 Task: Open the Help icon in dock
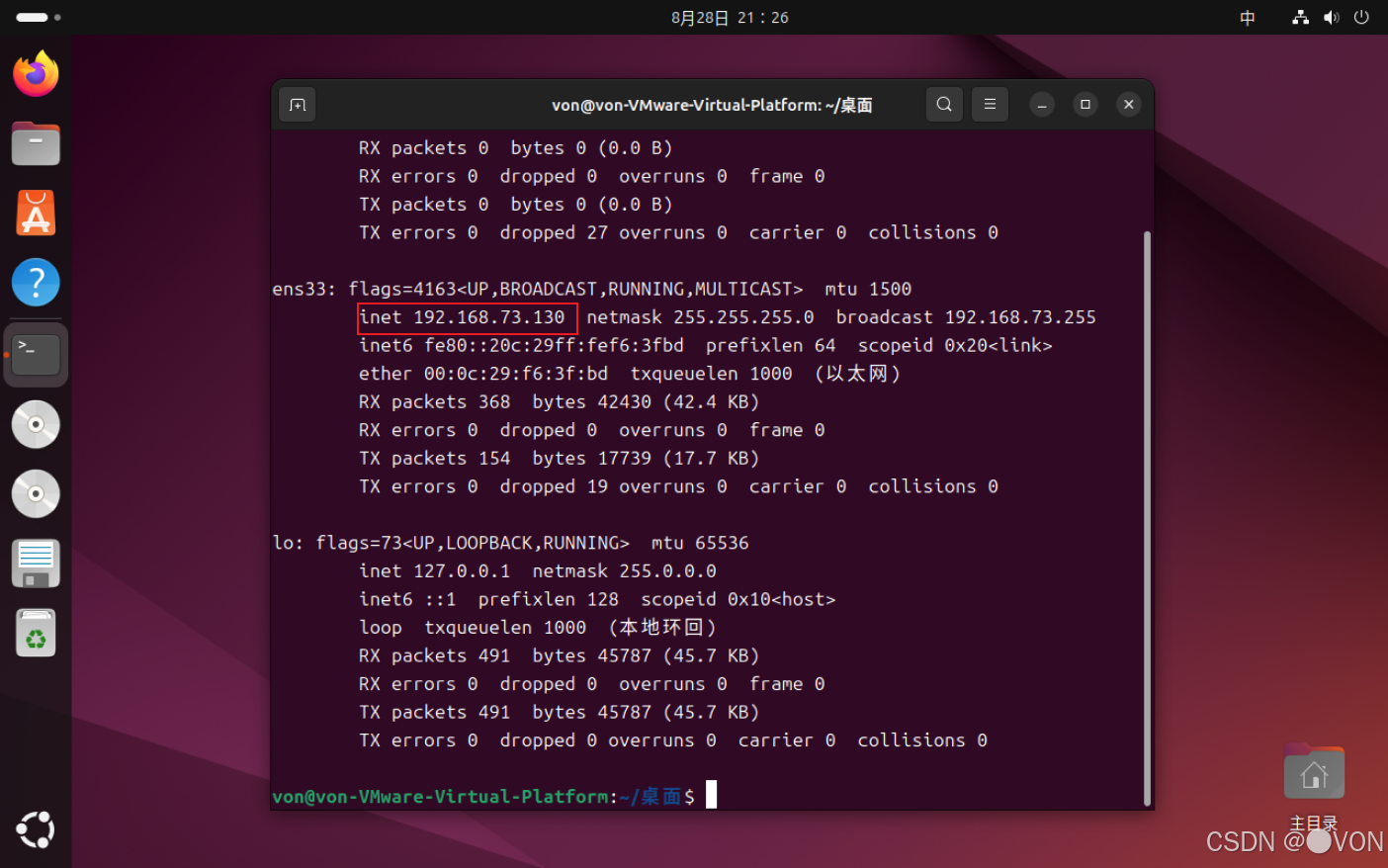pos(36,283)
